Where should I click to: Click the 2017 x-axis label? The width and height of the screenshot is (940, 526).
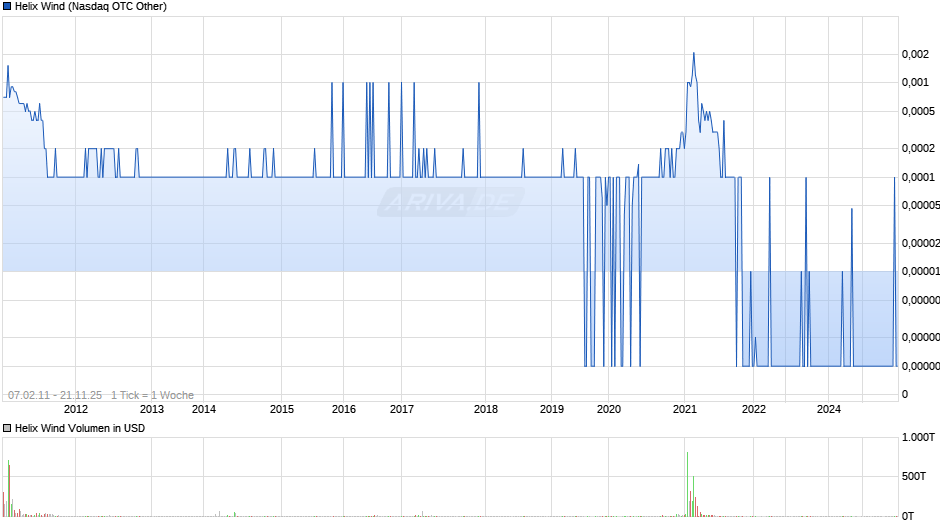[402, 409]
